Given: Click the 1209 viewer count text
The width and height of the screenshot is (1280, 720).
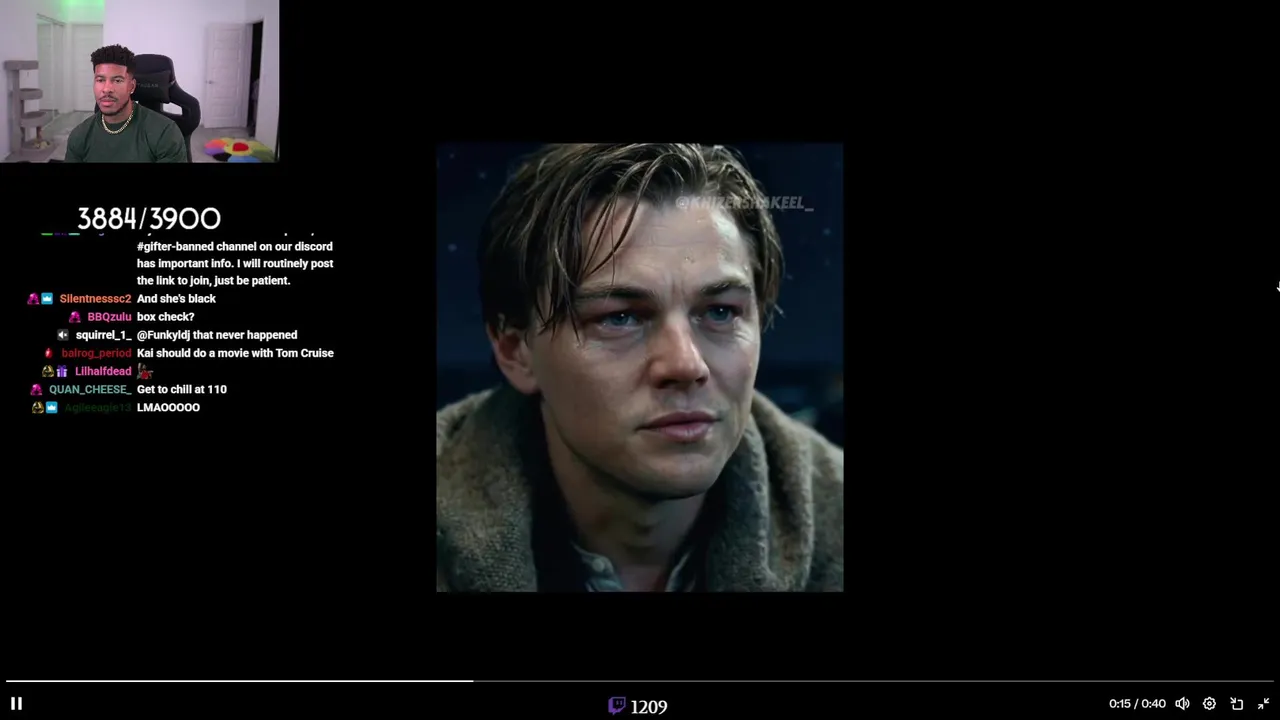Looking at the screenshot, I should click(648, 707).
